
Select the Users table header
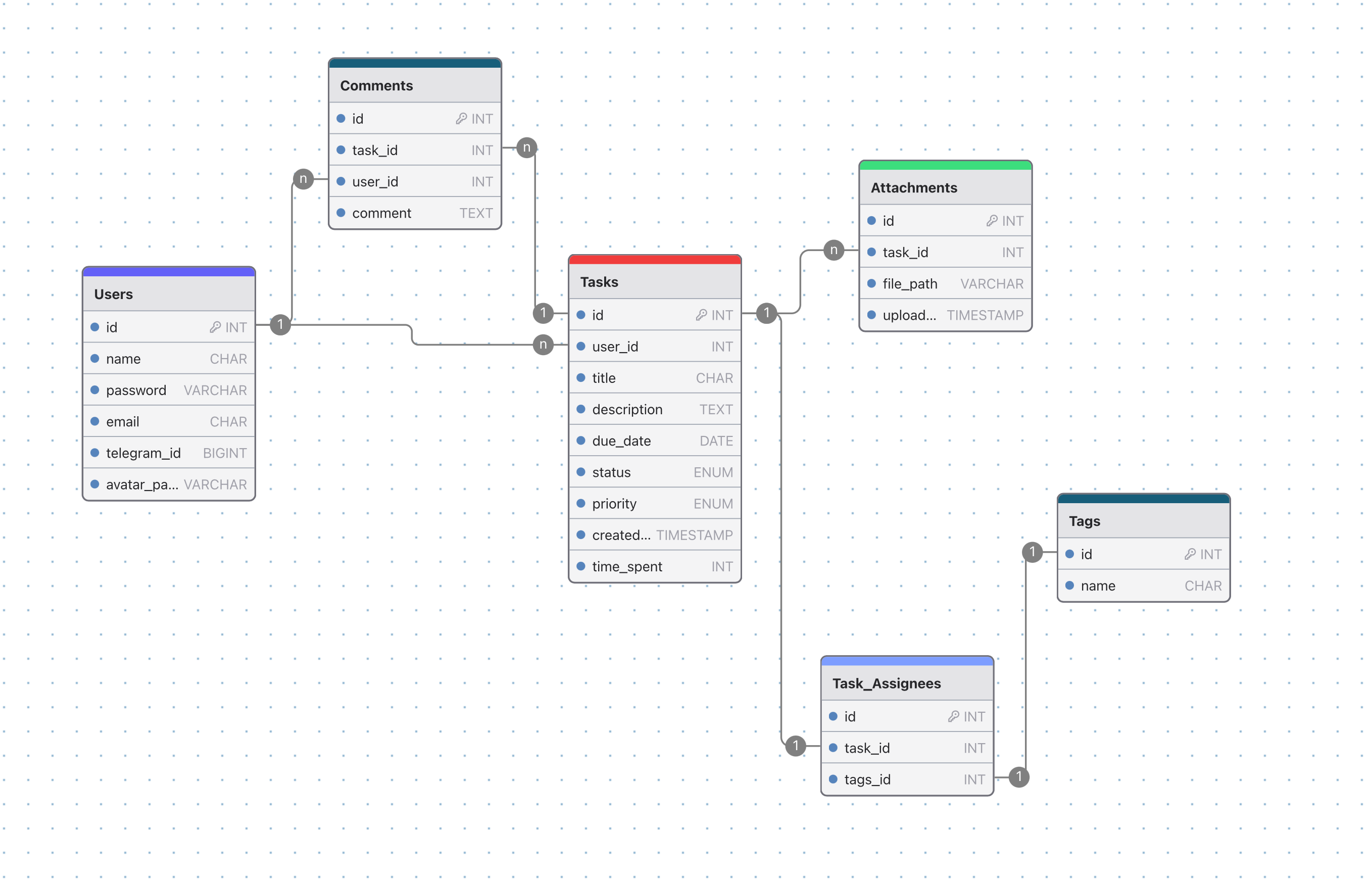click(x=169, y=294)
